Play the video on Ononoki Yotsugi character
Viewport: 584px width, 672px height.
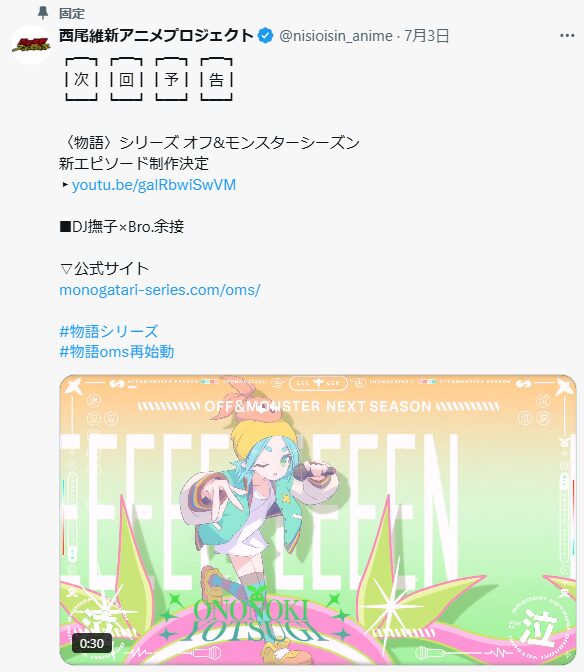[x=317, y=520]
